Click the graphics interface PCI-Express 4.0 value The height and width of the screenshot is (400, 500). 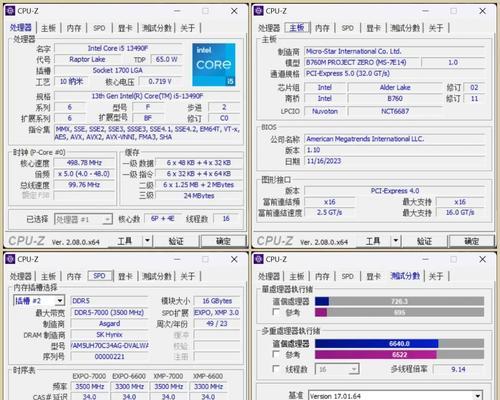[x=395, y=191]
